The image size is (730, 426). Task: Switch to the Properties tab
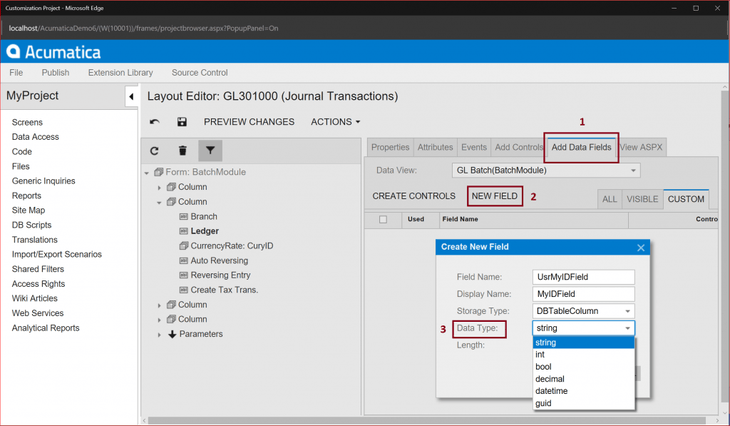click(390, 147)
